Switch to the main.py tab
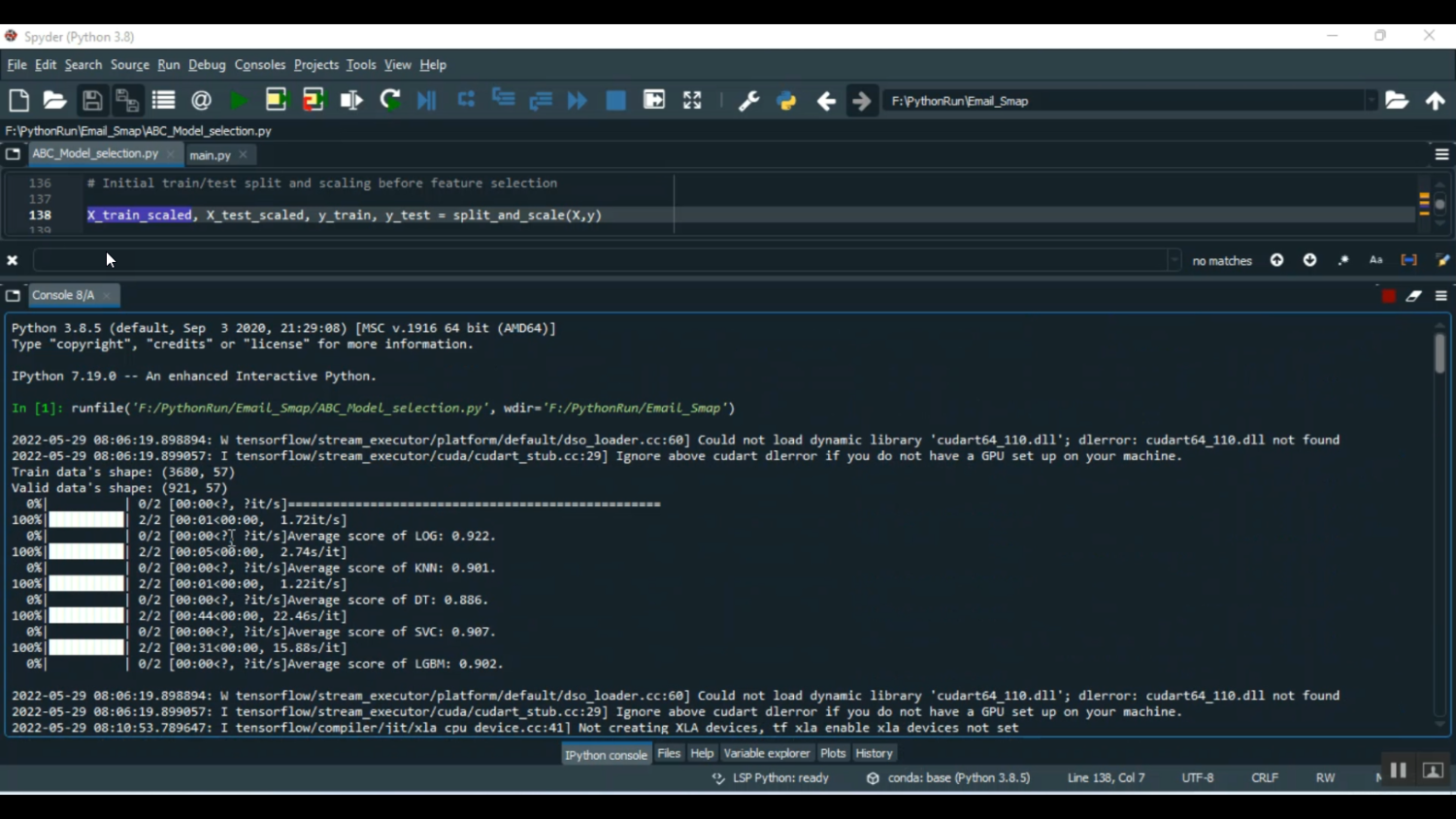This screenshot has height=819, width=1456. (x=209, y=154)
